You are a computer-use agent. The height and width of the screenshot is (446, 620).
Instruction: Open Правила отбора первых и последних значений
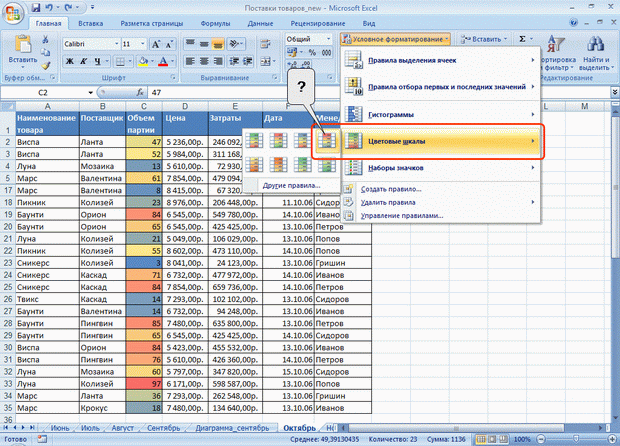pyautogui.click(x=440, y=87)
